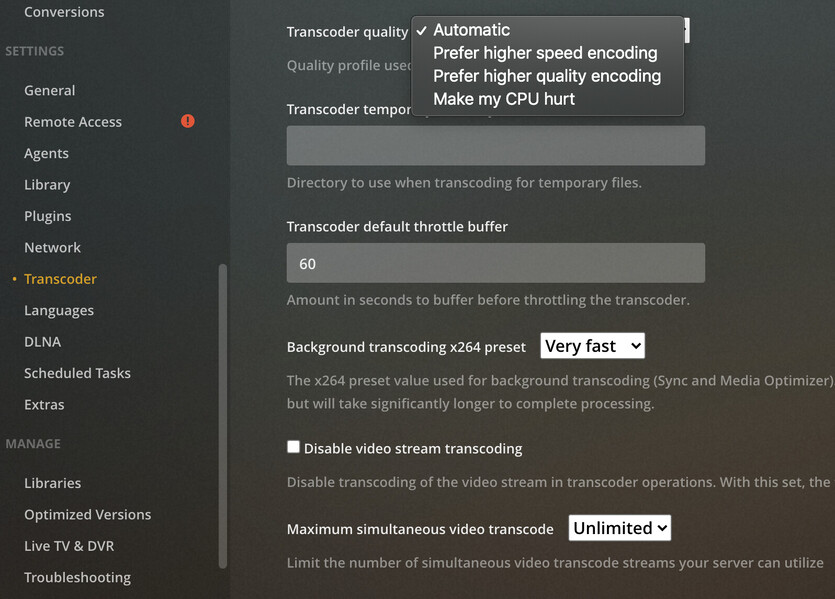The width and height of the screenshot is (835, 599).
Task: Click the Transcoder temporary directory field
Action: click(496, 145)
